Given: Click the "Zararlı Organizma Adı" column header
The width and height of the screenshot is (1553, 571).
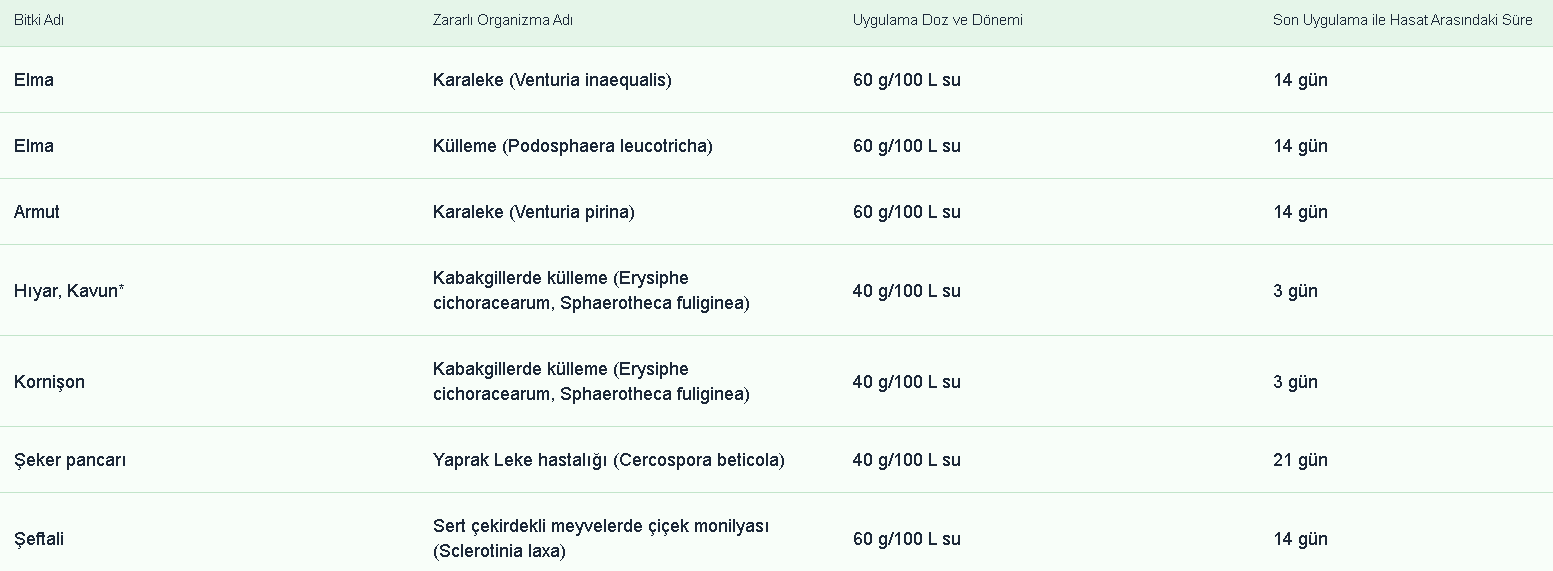Looking at the screenshot, I should 502,20.
